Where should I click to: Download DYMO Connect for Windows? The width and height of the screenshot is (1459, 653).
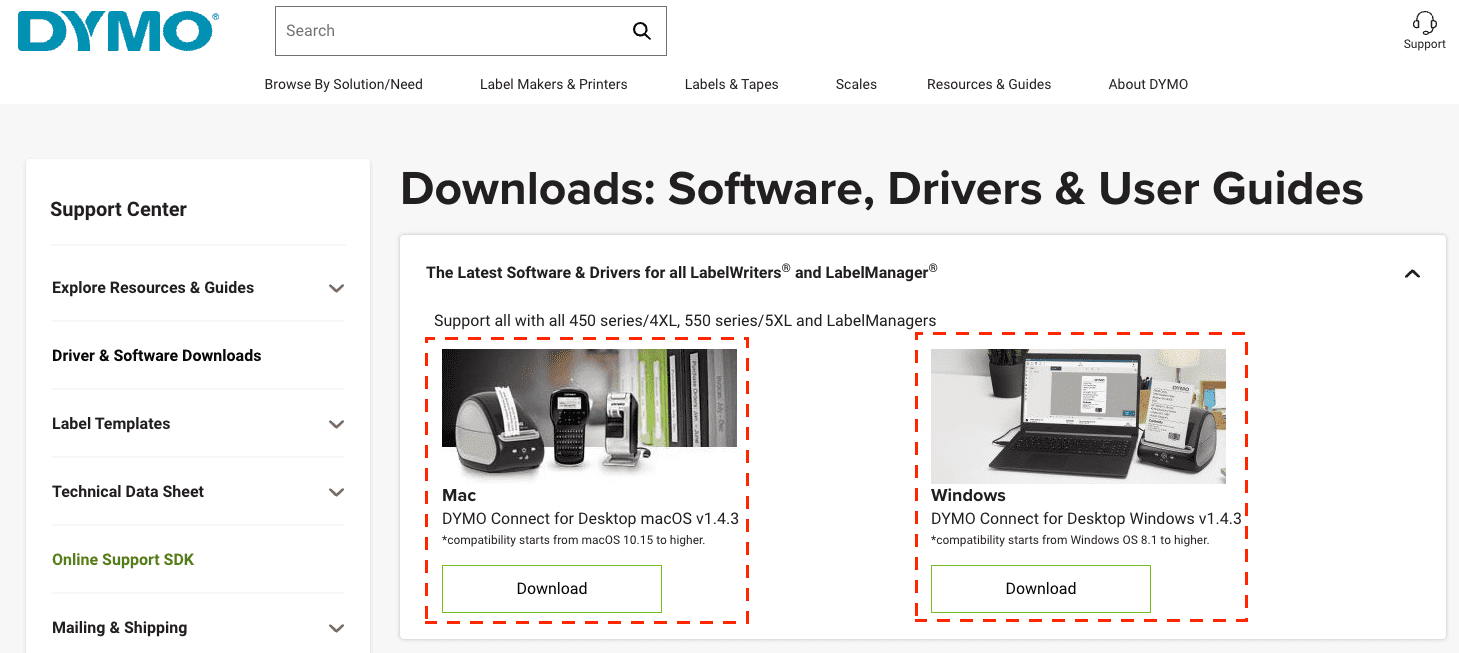(x=1041, y=589)
